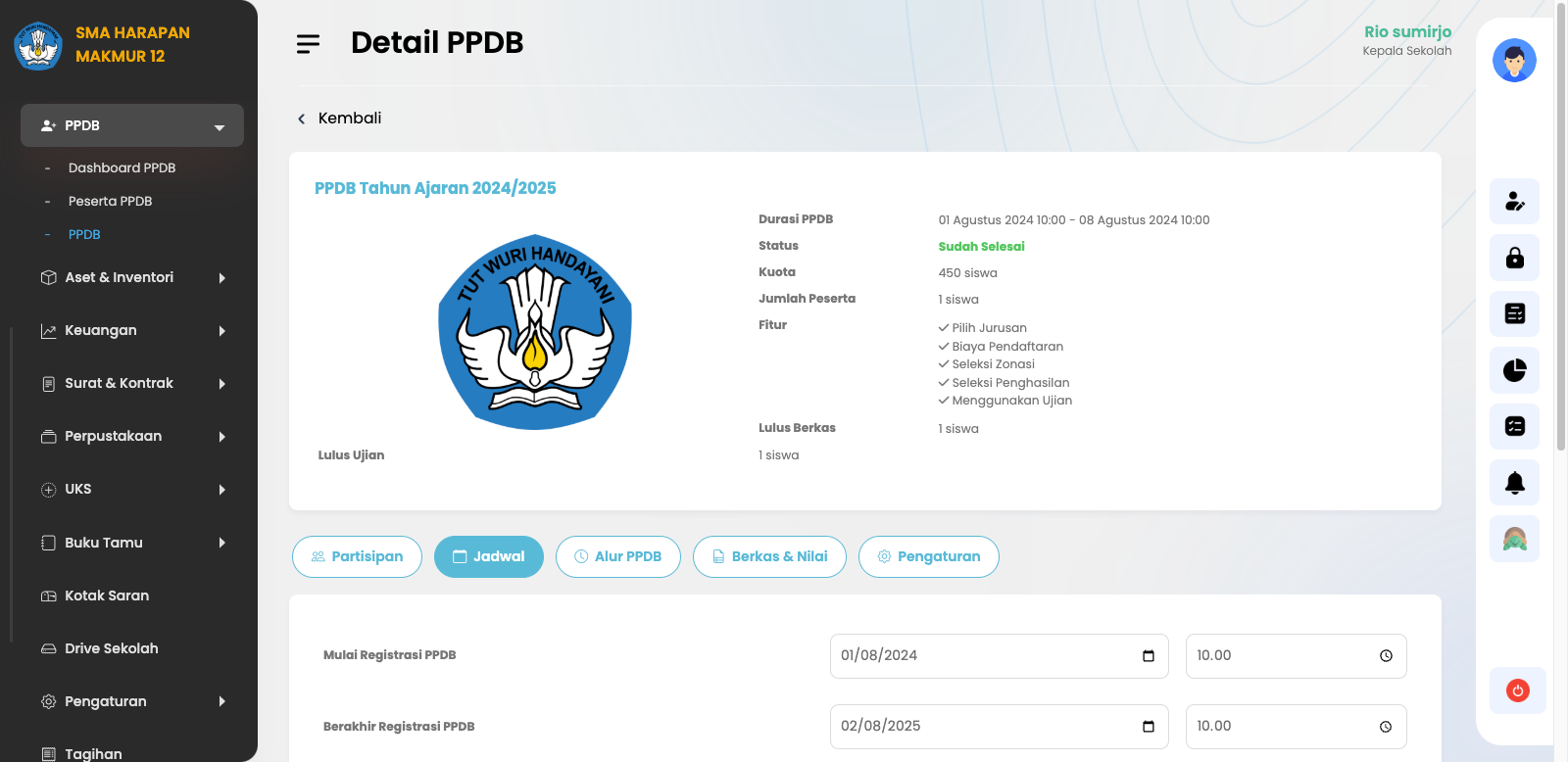Switch to the Partisipan tab
The height and width of the screenshot is (762, 1568).
[x=357, y=557]
